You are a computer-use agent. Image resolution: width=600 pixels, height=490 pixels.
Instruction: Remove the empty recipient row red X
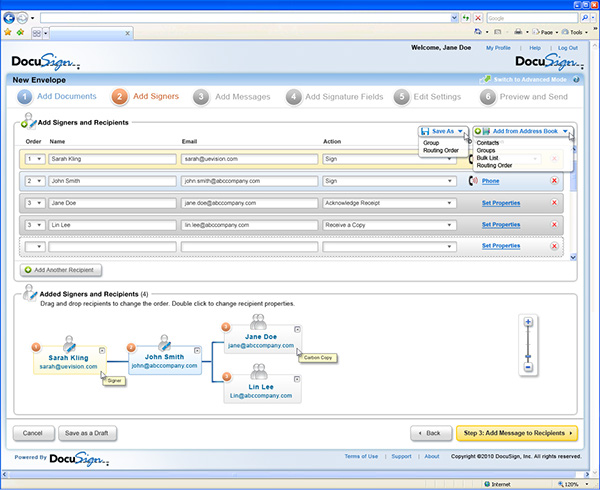point(554,246)
